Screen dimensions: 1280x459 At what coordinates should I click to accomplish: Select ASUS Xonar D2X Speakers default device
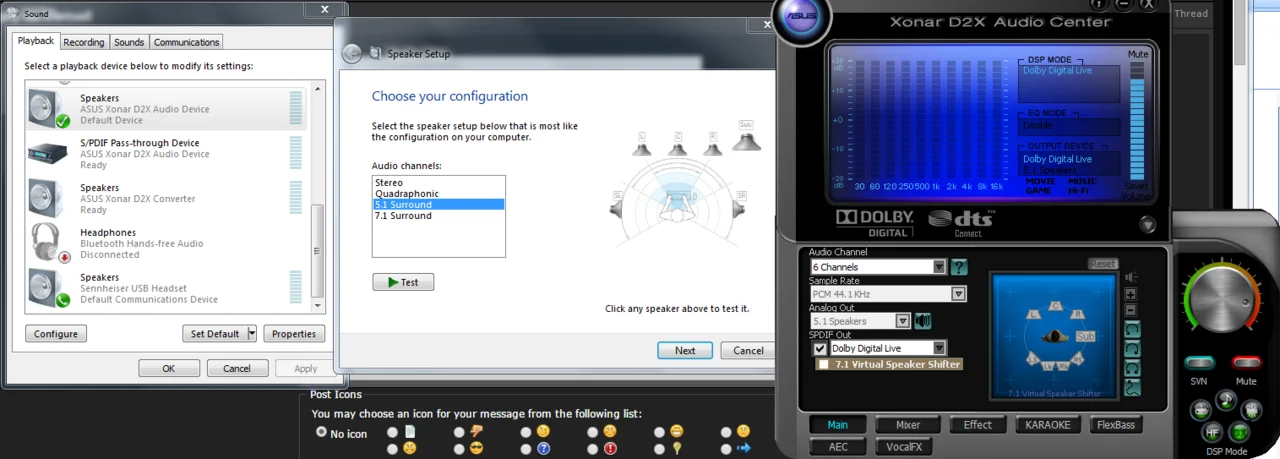pyautogui.click(x=168, y=109)
